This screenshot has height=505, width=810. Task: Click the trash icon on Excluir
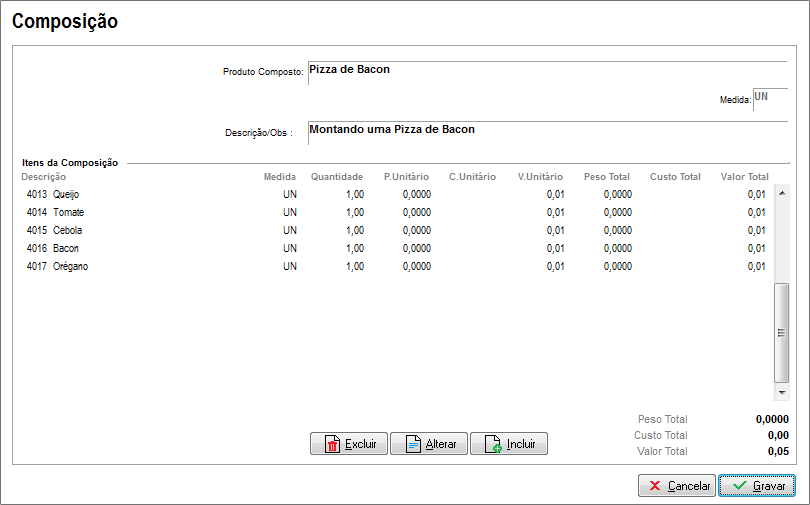tap(331, 445)
